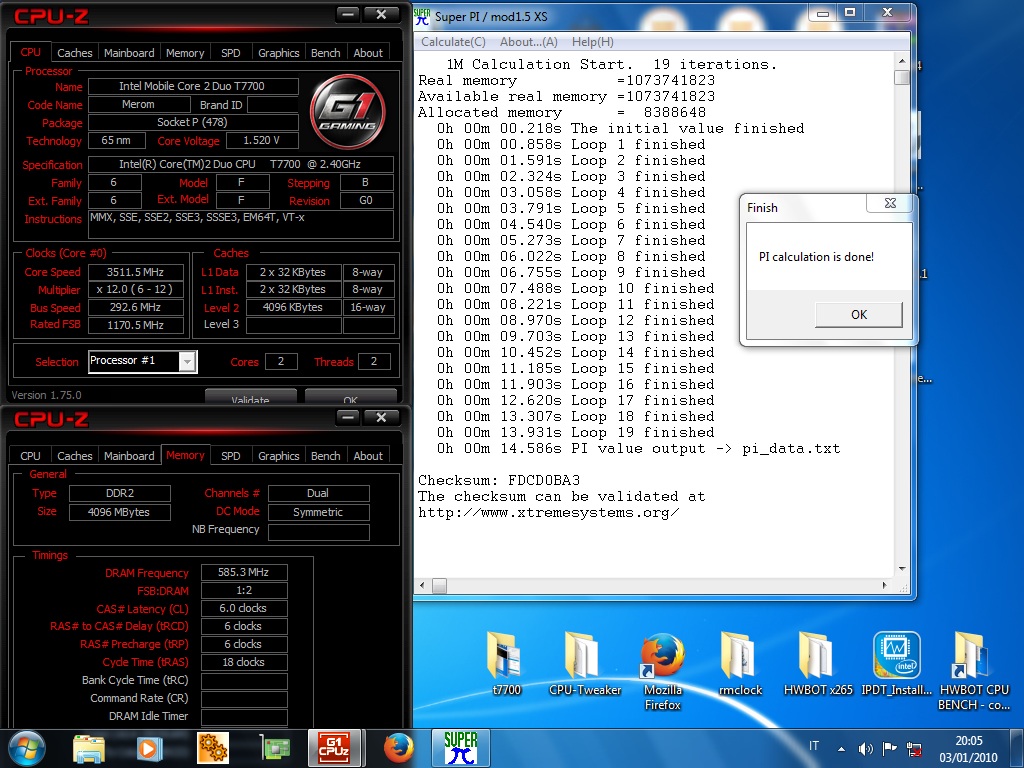Switch to the Super PI taskbar button
1024x768 pixels.
[460, 748]
